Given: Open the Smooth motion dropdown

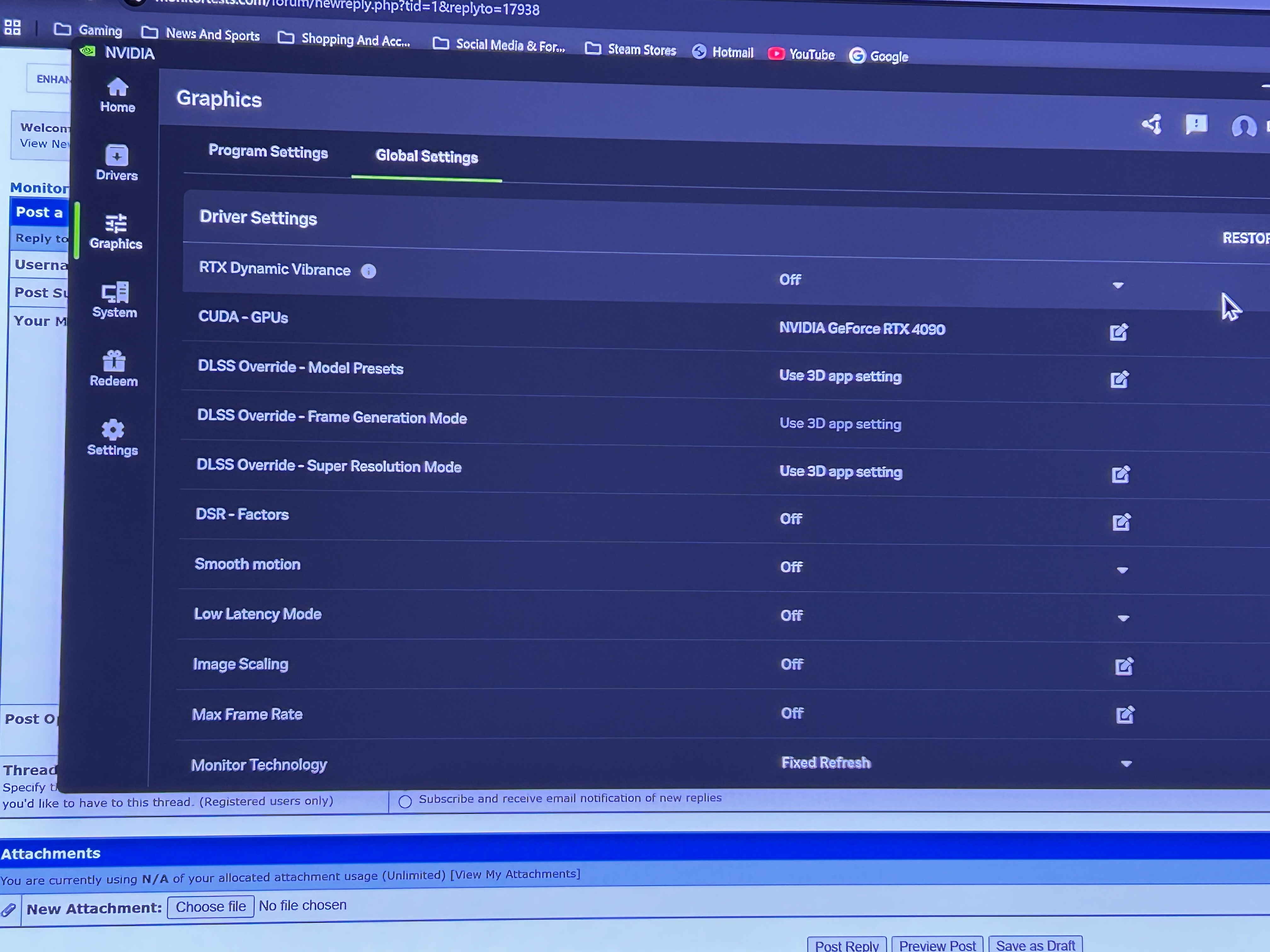Looking at the screenshot, I should click(x=1123, y=570).
